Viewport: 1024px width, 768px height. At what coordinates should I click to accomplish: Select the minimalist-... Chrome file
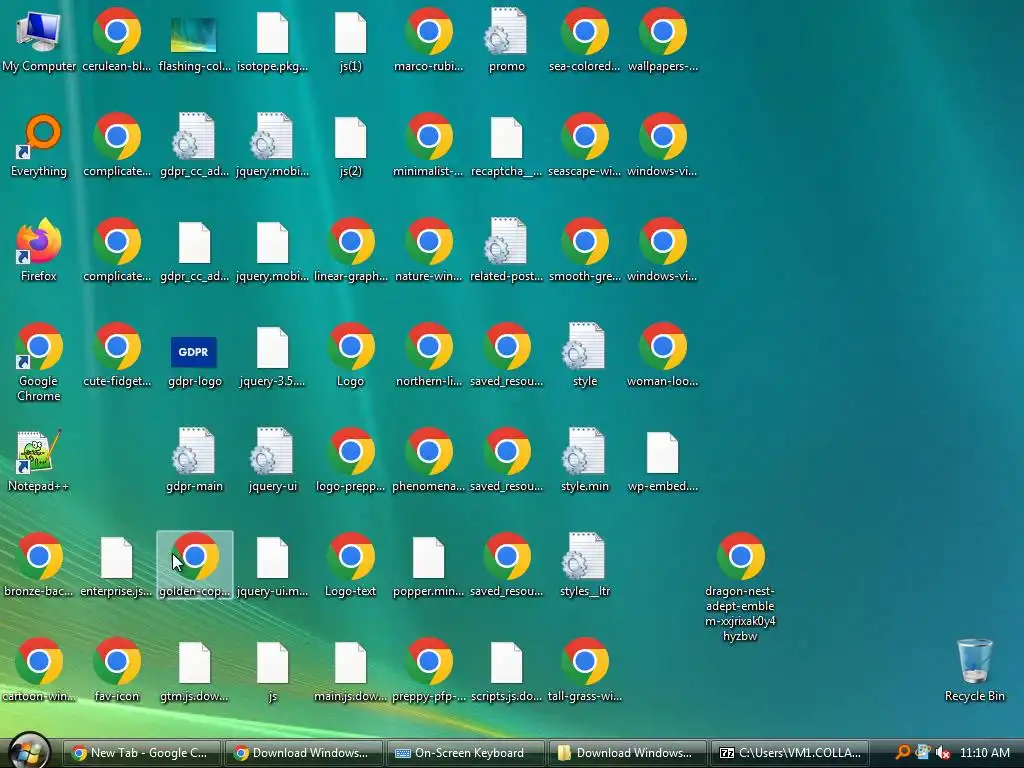428,145
